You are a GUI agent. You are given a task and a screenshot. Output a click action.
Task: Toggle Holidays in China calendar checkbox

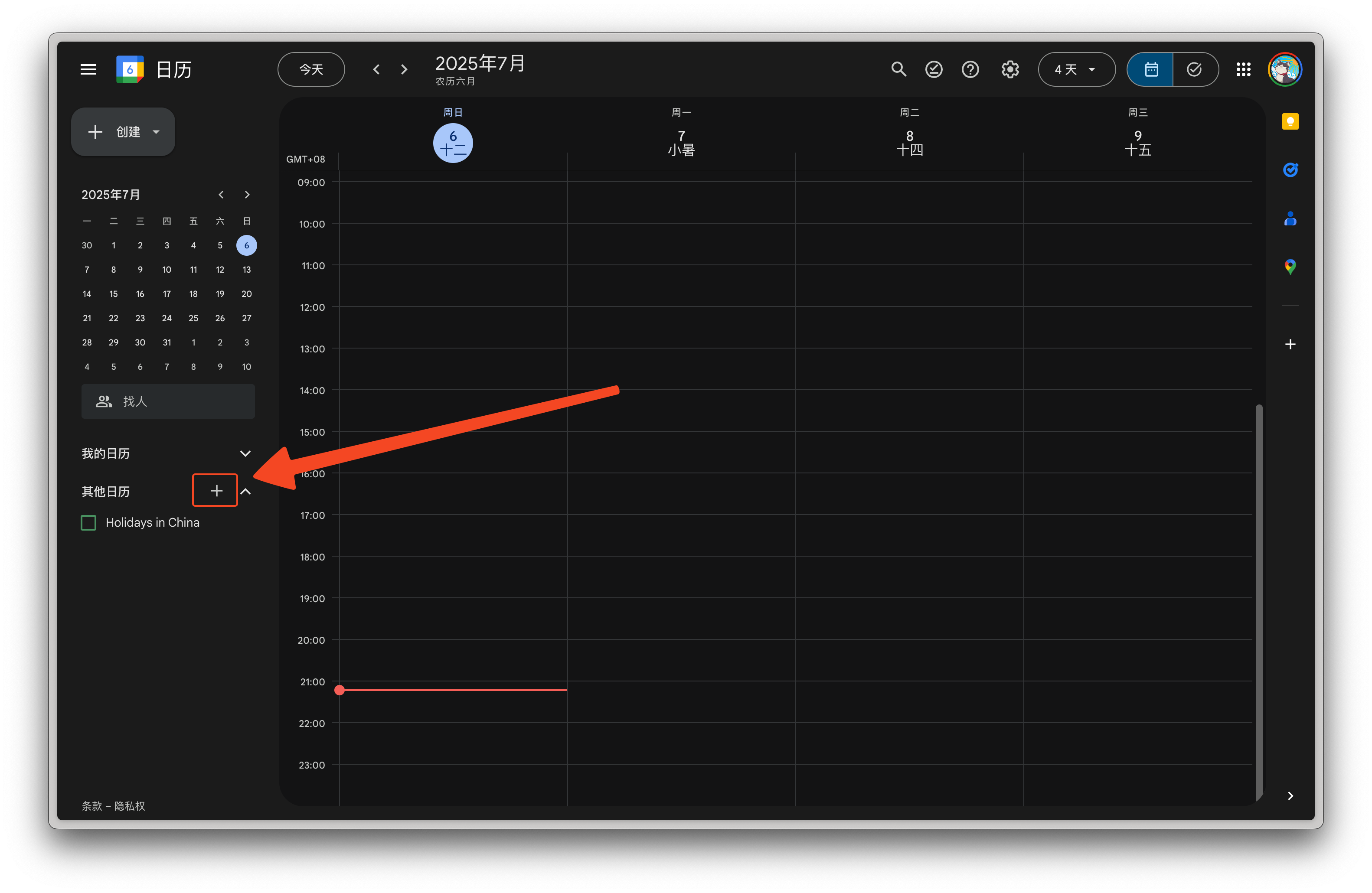[89, 522]
